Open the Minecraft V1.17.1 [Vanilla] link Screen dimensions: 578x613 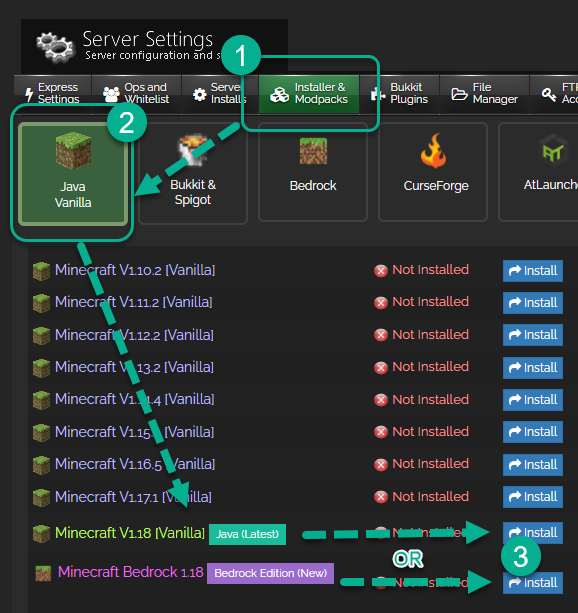133,497
